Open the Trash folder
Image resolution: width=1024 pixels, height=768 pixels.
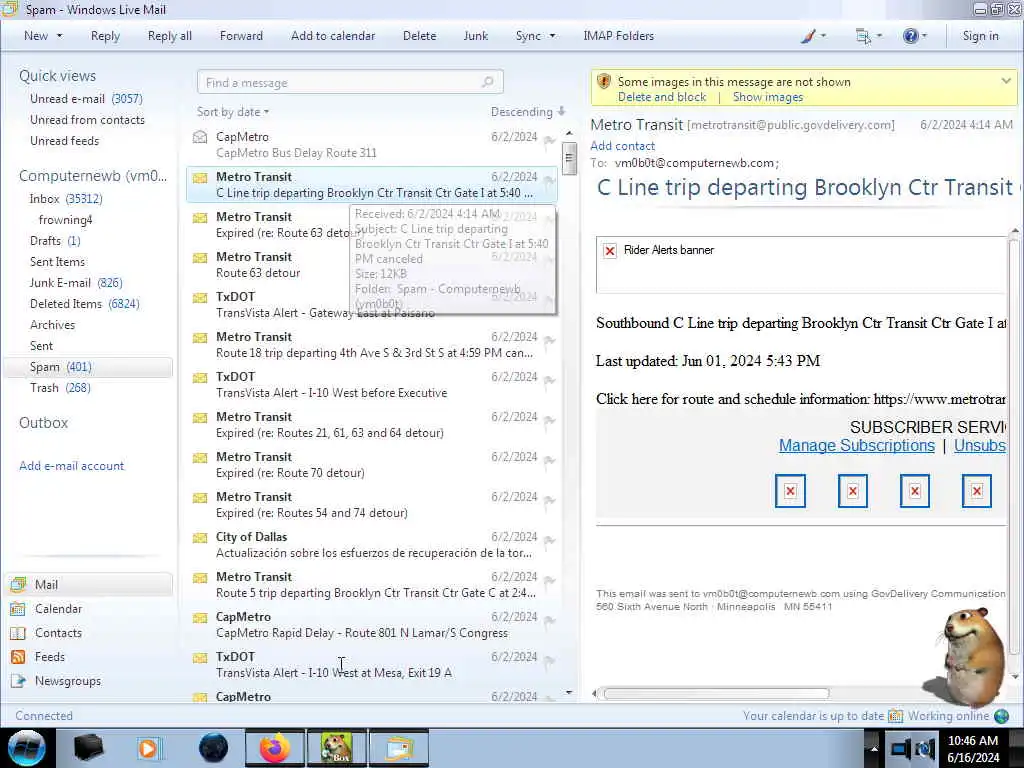pos(60,388)
